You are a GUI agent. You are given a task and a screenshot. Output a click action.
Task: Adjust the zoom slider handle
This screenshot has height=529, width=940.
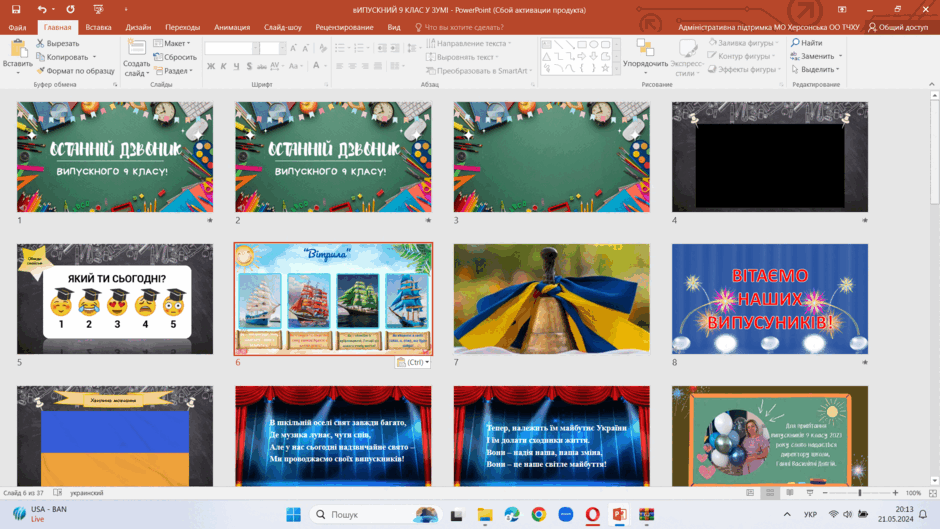pyautogui.click(x=860, y=492)
